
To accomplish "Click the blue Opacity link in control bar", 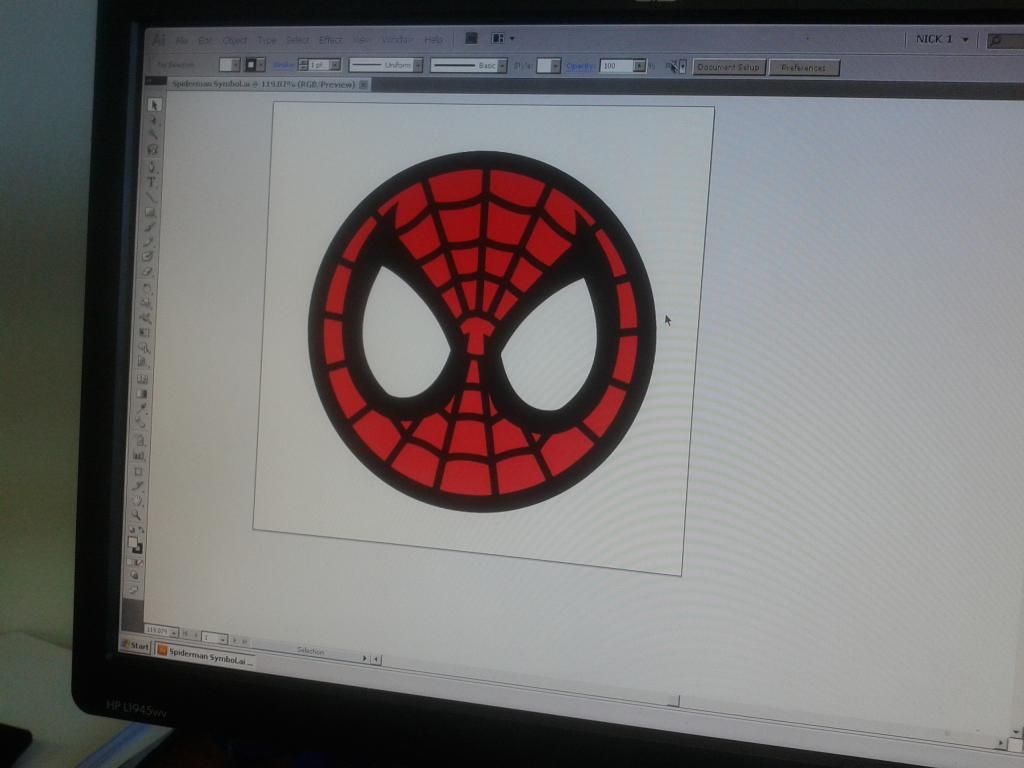I will pos(579,66).
